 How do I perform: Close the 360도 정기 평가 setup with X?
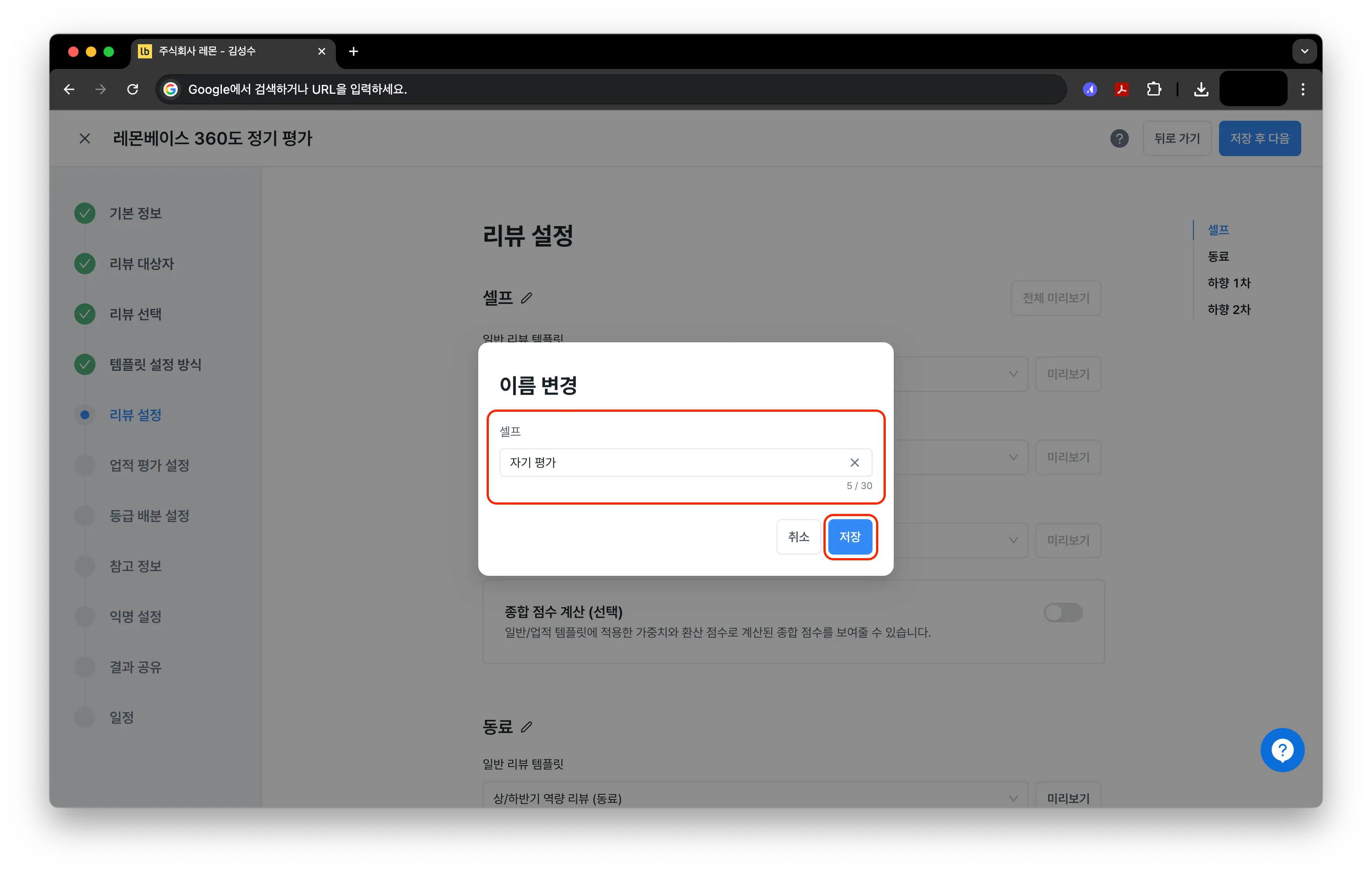point(85,138)
